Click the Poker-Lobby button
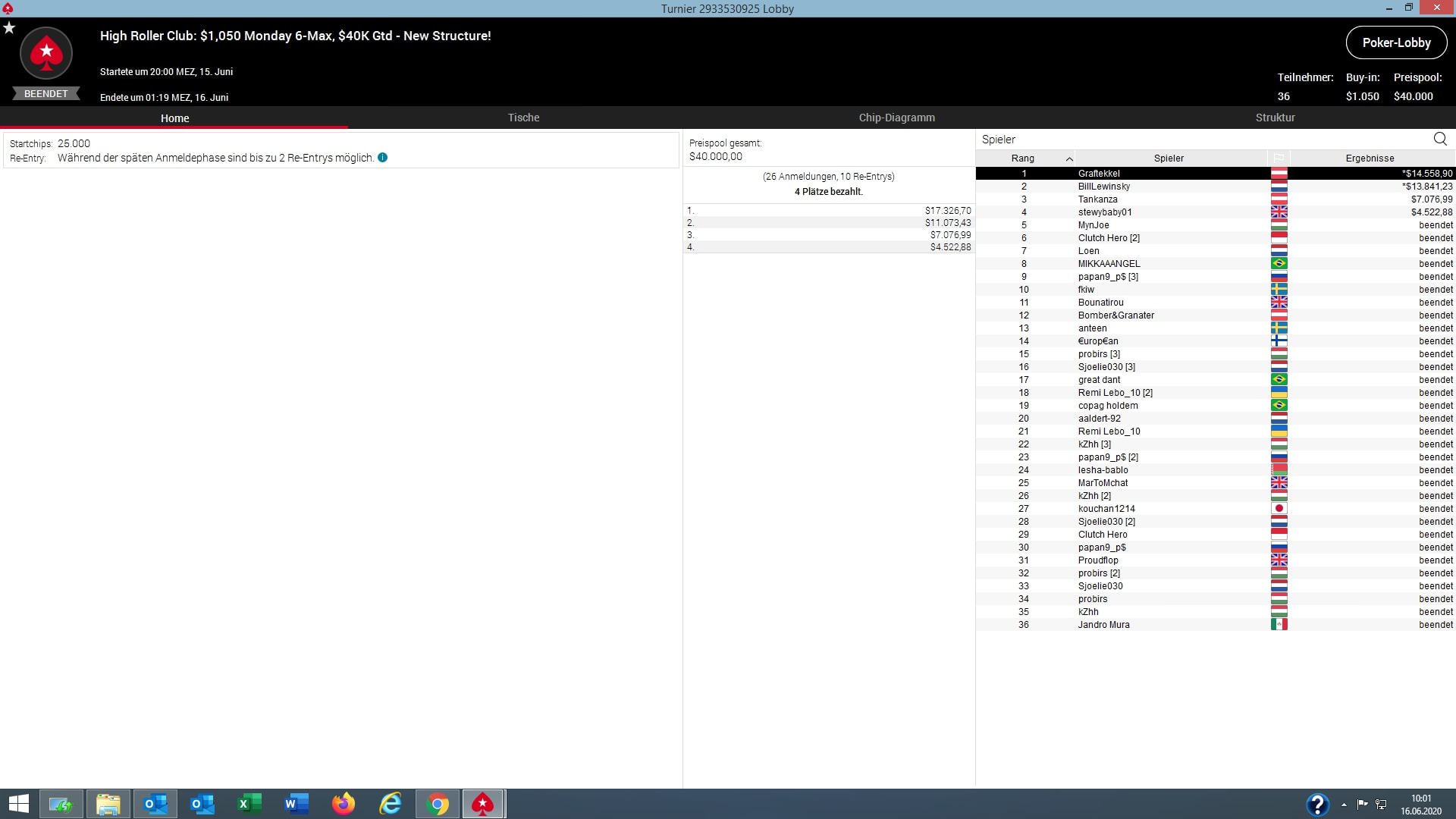This screenshot has width=1456, height=819. pyautogui.click(x=1396, y=42)
